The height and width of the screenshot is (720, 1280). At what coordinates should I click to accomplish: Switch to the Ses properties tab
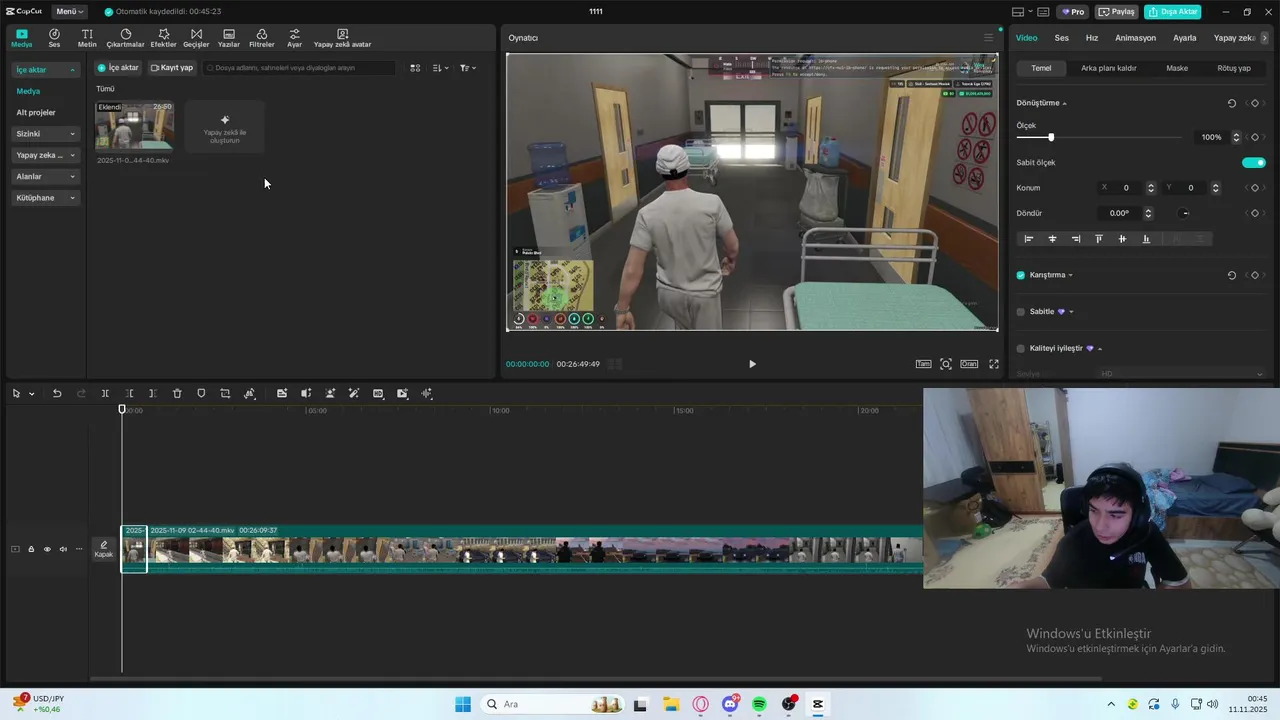[x=1061, y=38]
